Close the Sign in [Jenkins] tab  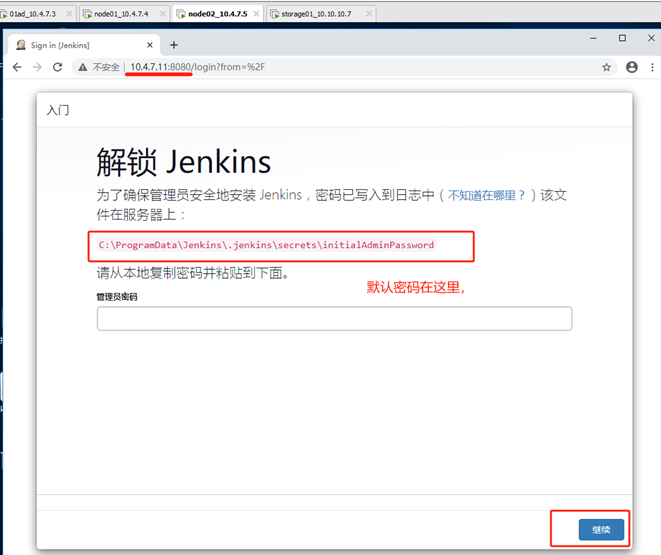tap(150, 45)
